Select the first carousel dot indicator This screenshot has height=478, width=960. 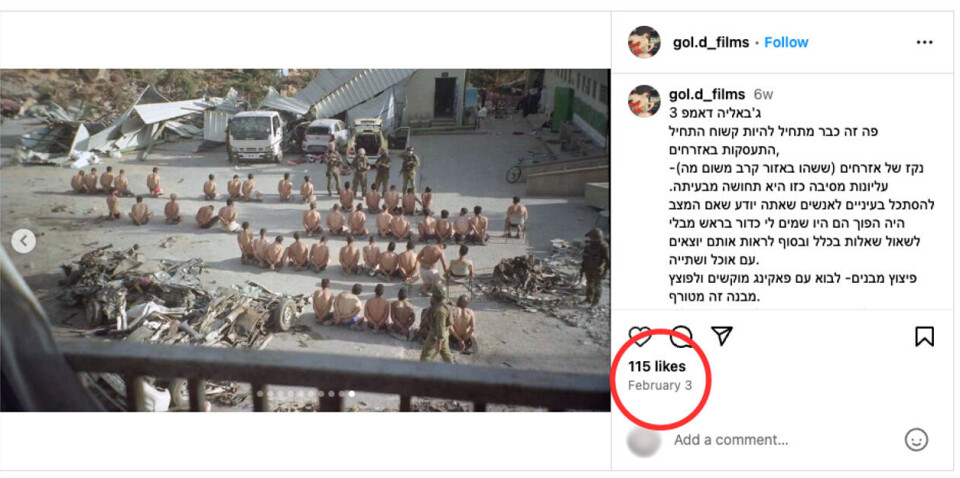tap(260, 394)
